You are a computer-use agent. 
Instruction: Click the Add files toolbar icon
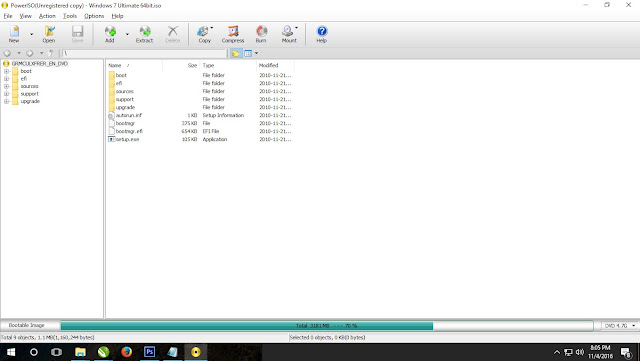(x=110, y=34)
